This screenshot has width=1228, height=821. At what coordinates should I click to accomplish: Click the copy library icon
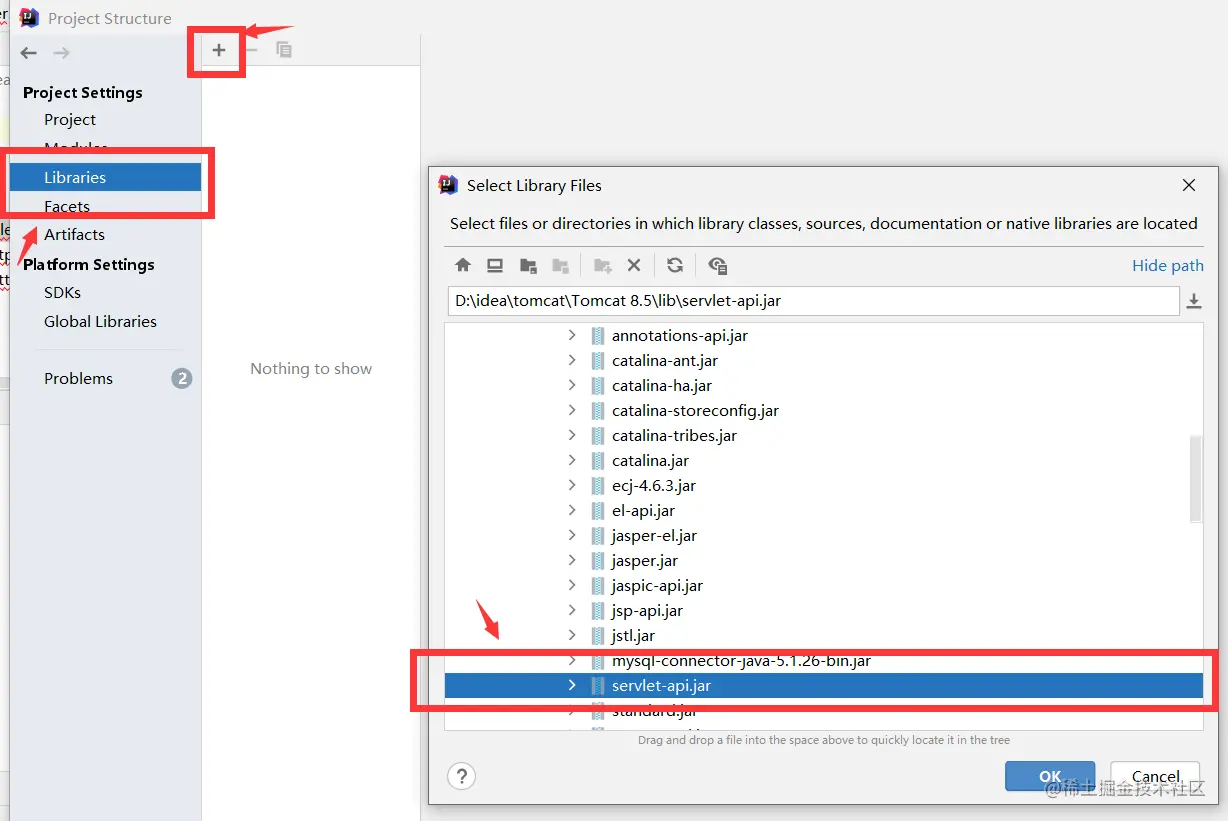(x=284, y=50)
